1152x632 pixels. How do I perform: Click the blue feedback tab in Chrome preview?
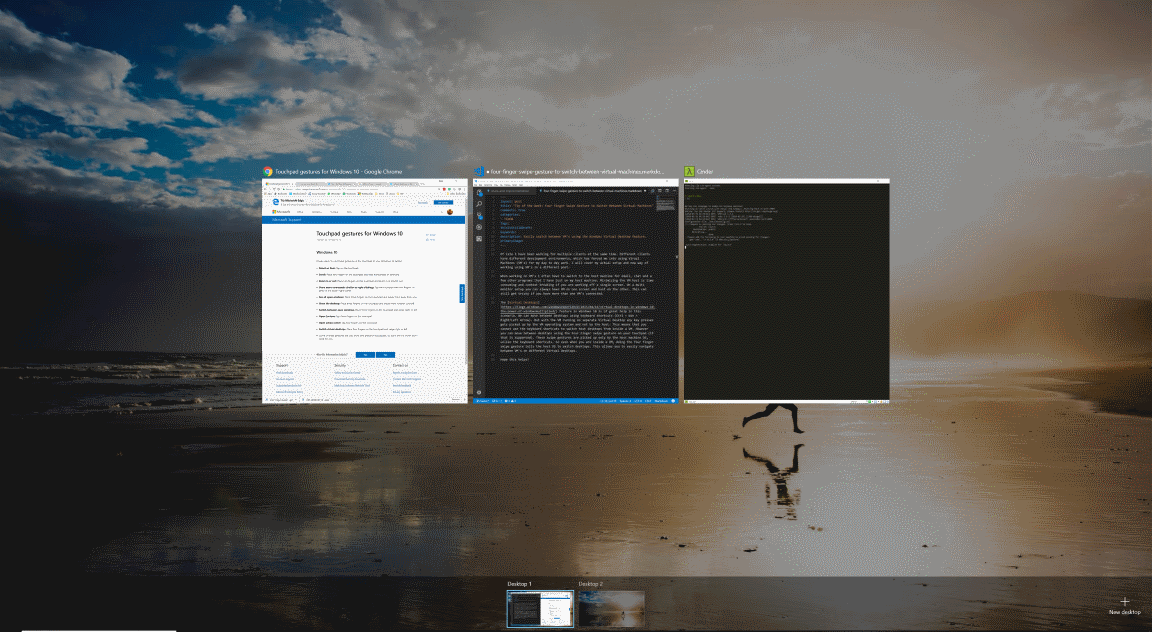(462, 293)
